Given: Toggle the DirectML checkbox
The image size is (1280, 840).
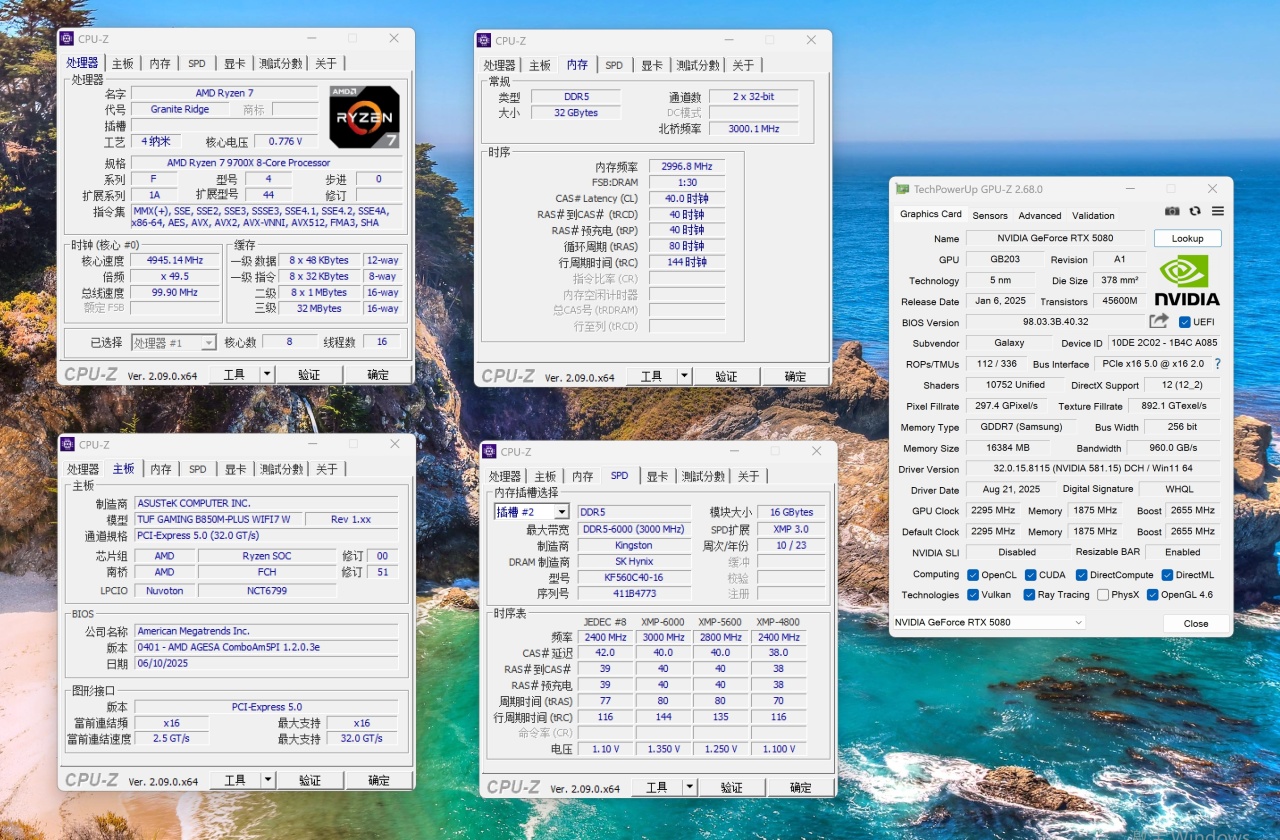Looking at the screenshot, I should point(1167,575).
